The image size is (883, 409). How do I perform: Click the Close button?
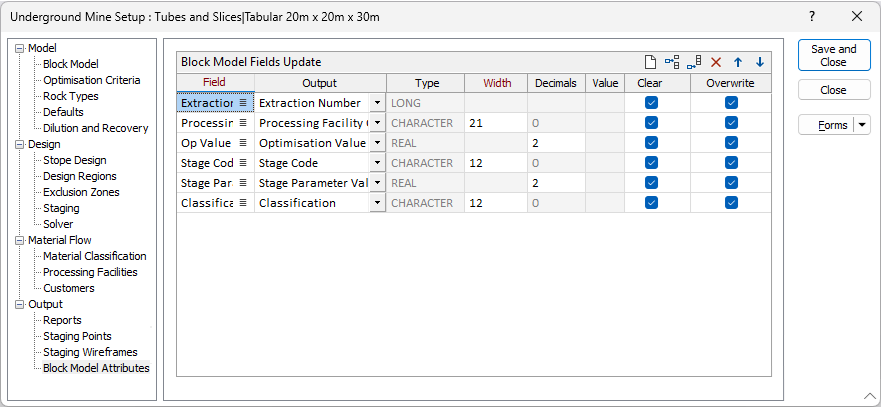[x=834, y=90]
